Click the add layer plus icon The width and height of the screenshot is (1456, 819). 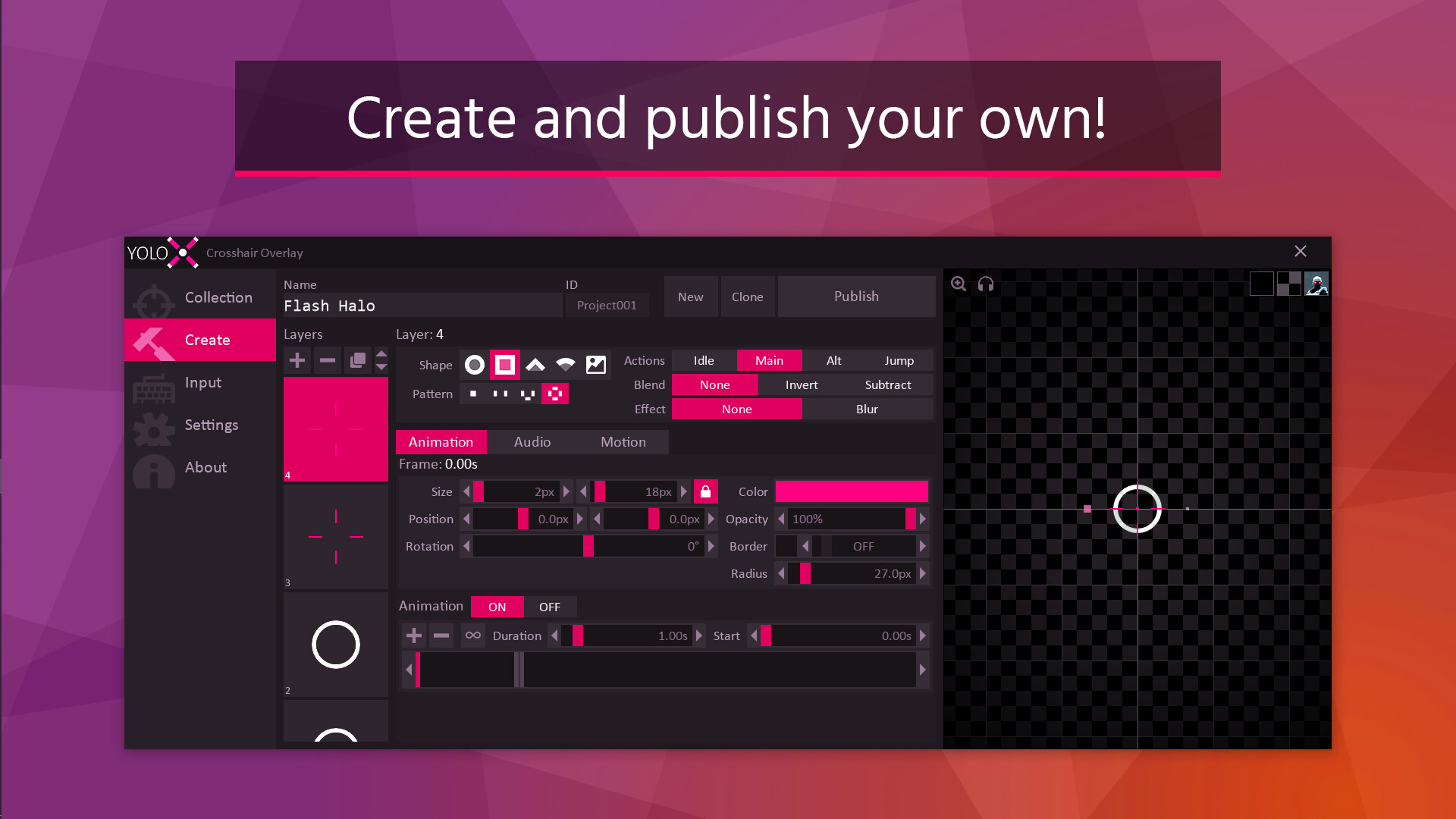coord(297,360)
